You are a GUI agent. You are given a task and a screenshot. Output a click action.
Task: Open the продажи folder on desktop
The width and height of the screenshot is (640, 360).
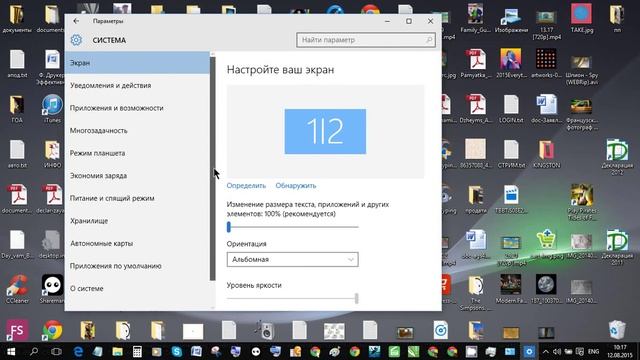[476, 199]
